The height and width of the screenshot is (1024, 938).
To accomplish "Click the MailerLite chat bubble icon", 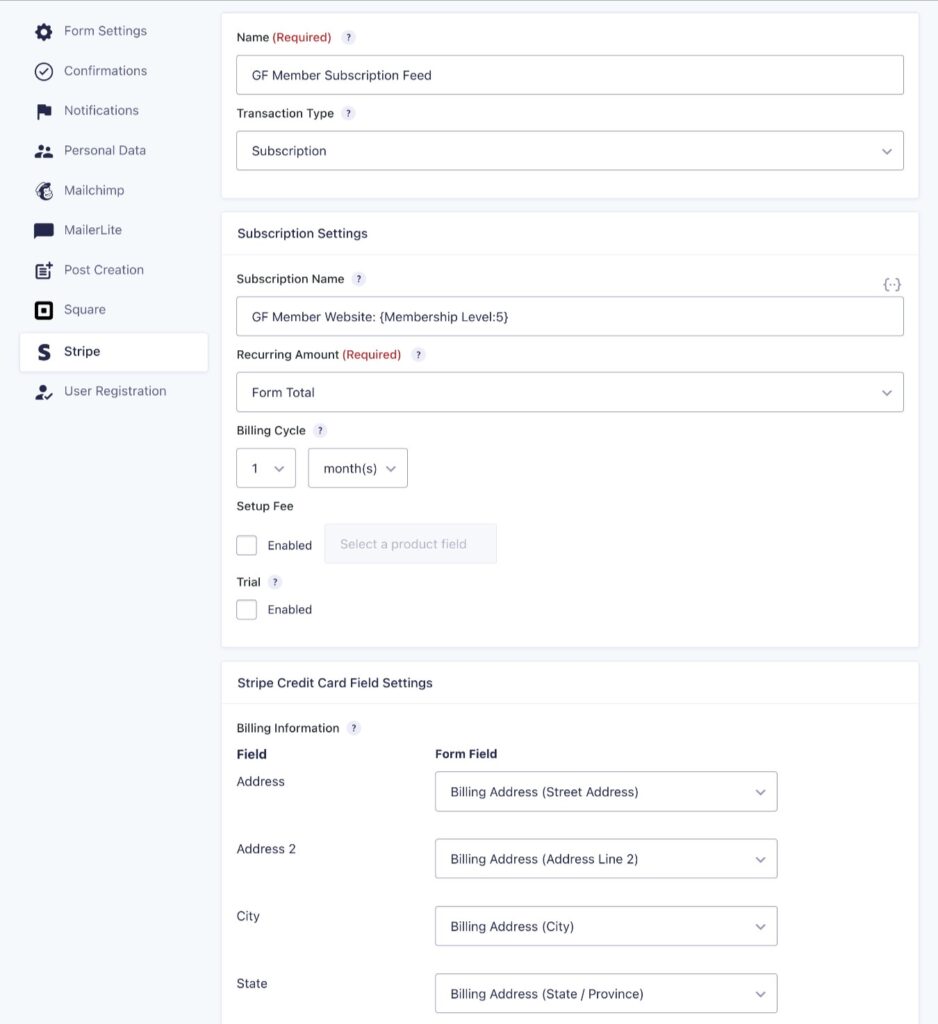I will coord(44,231).
